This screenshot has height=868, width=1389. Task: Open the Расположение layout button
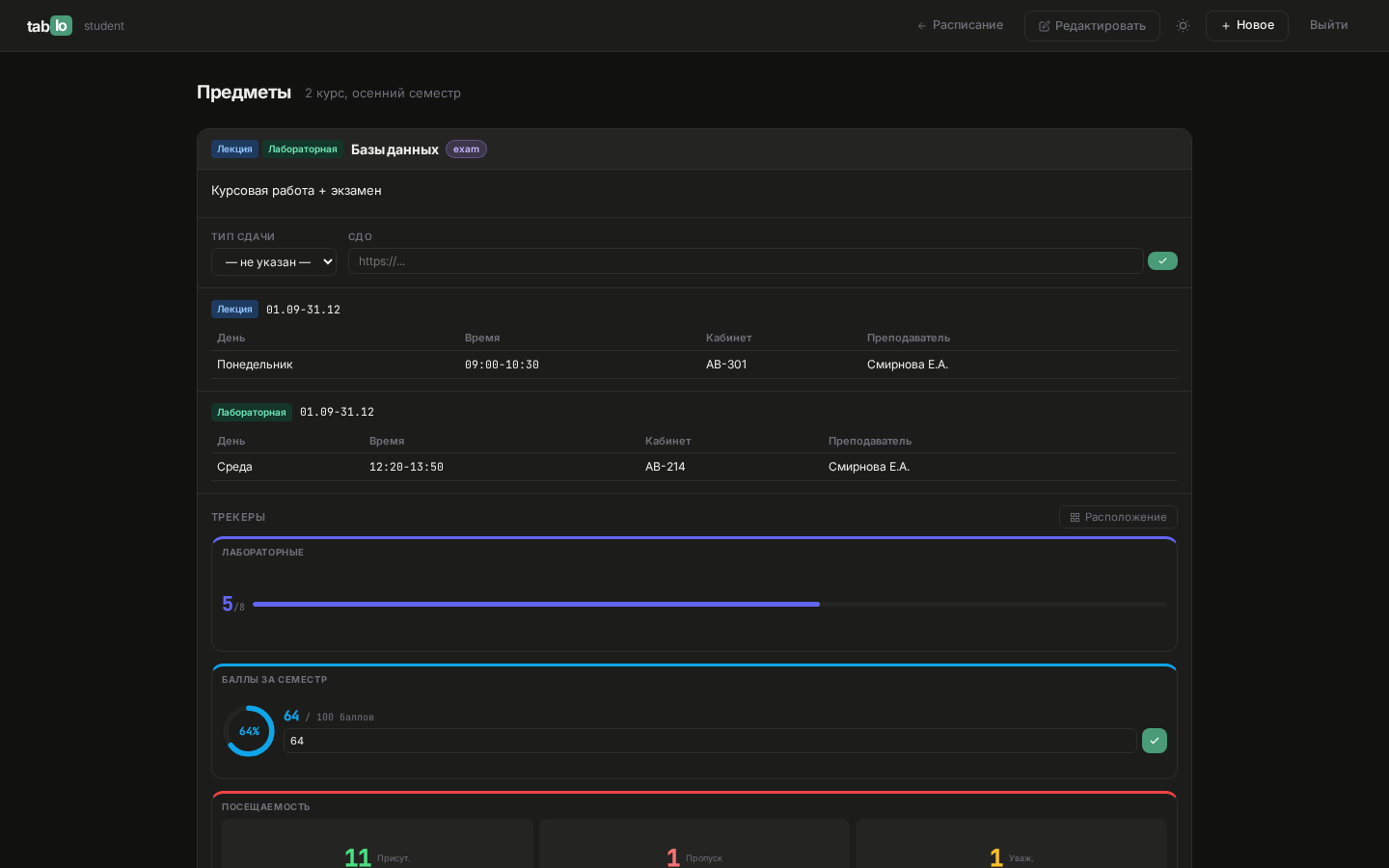(x=1118, y=517)
